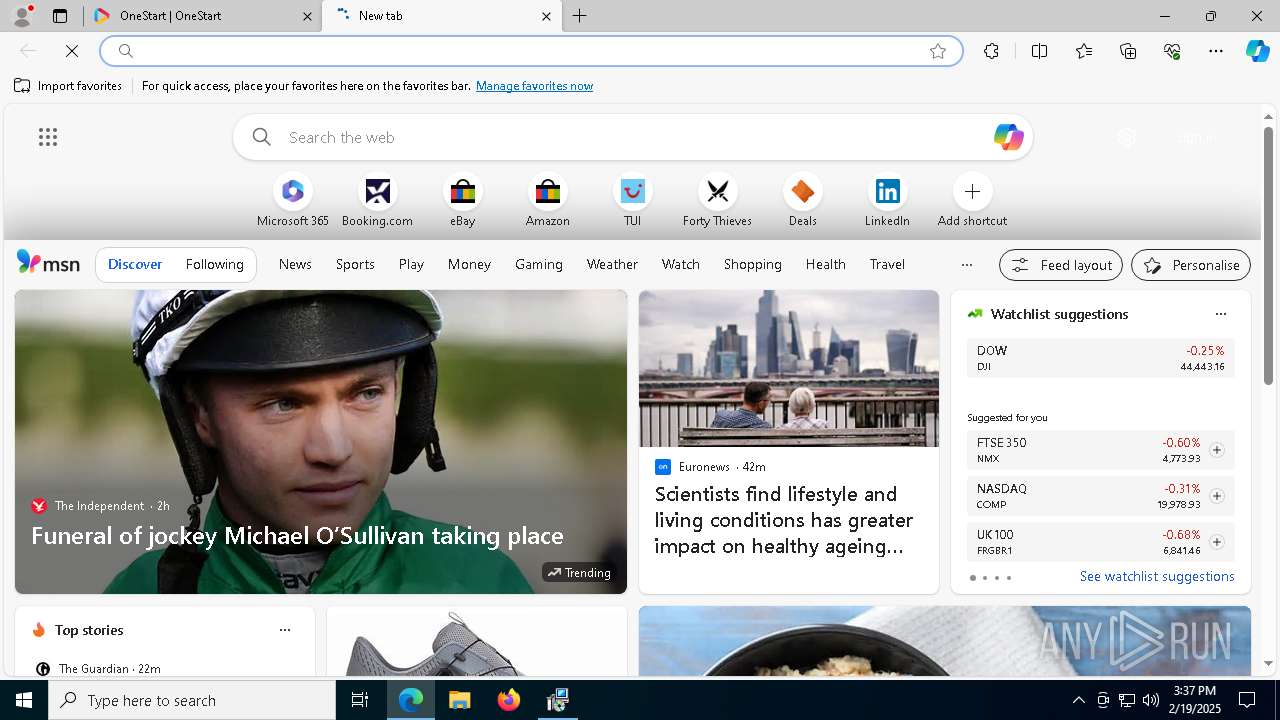Open the app launcher grid
This screenshot has width=1280, height=720.
click(48, 137)
